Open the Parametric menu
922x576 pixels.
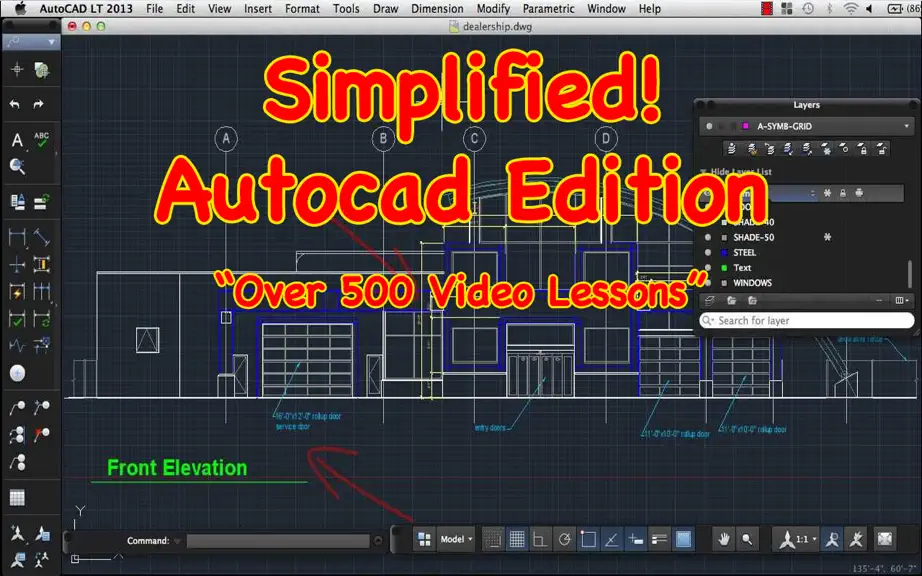point(549,9)
